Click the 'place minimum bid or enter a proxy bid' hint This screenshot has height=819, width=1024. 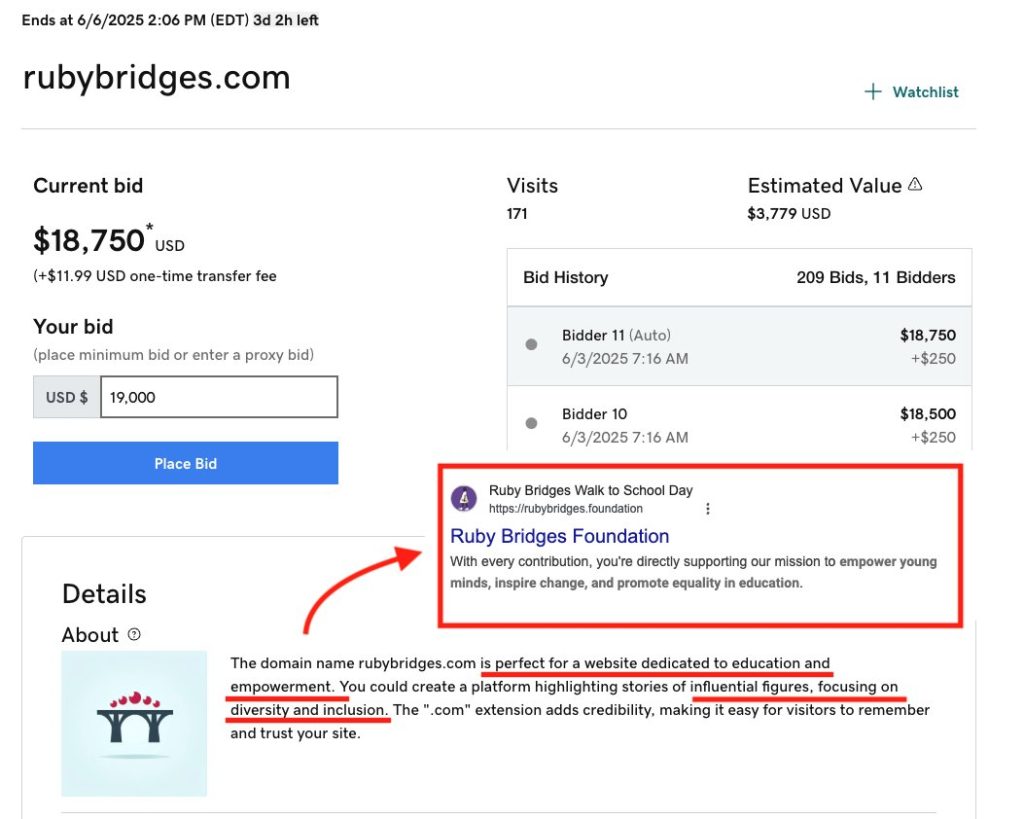[x=174, y=355]
